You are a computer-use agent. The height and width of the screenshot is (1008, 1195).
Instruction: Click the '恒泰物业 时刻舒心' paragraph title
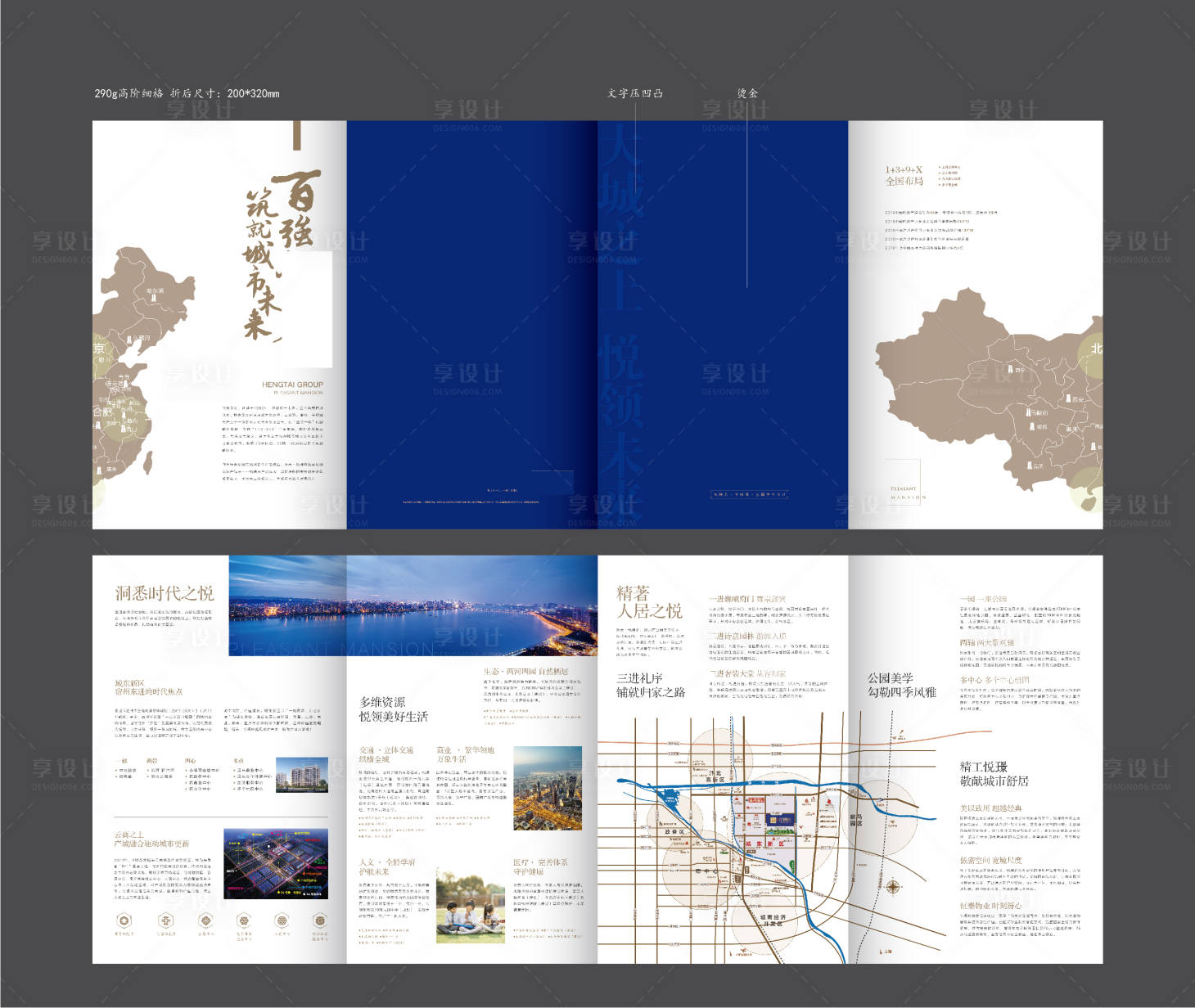[991, 906]
